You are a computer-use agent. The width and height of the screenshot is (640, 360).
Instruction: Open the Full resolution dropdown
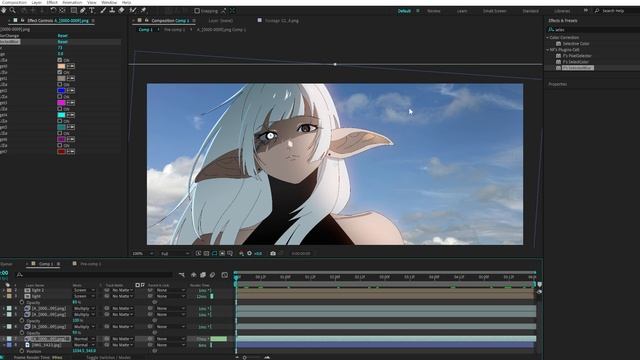(x=175, y=253)
